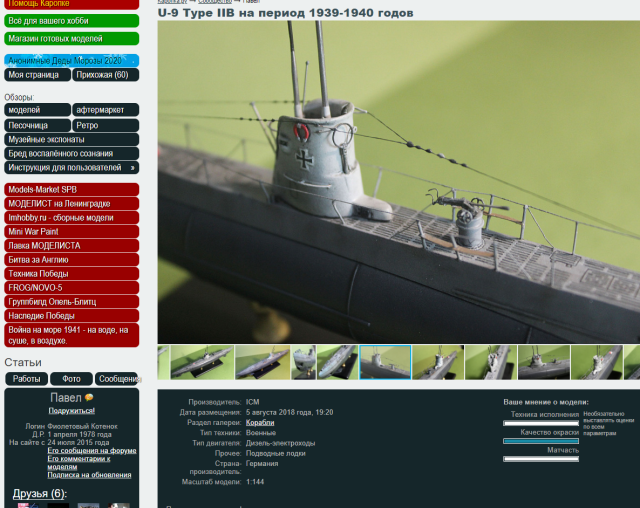This screenshot has width=640, height=508.
Task: Open the Сообщения tab
Action: tap(117, 379)
